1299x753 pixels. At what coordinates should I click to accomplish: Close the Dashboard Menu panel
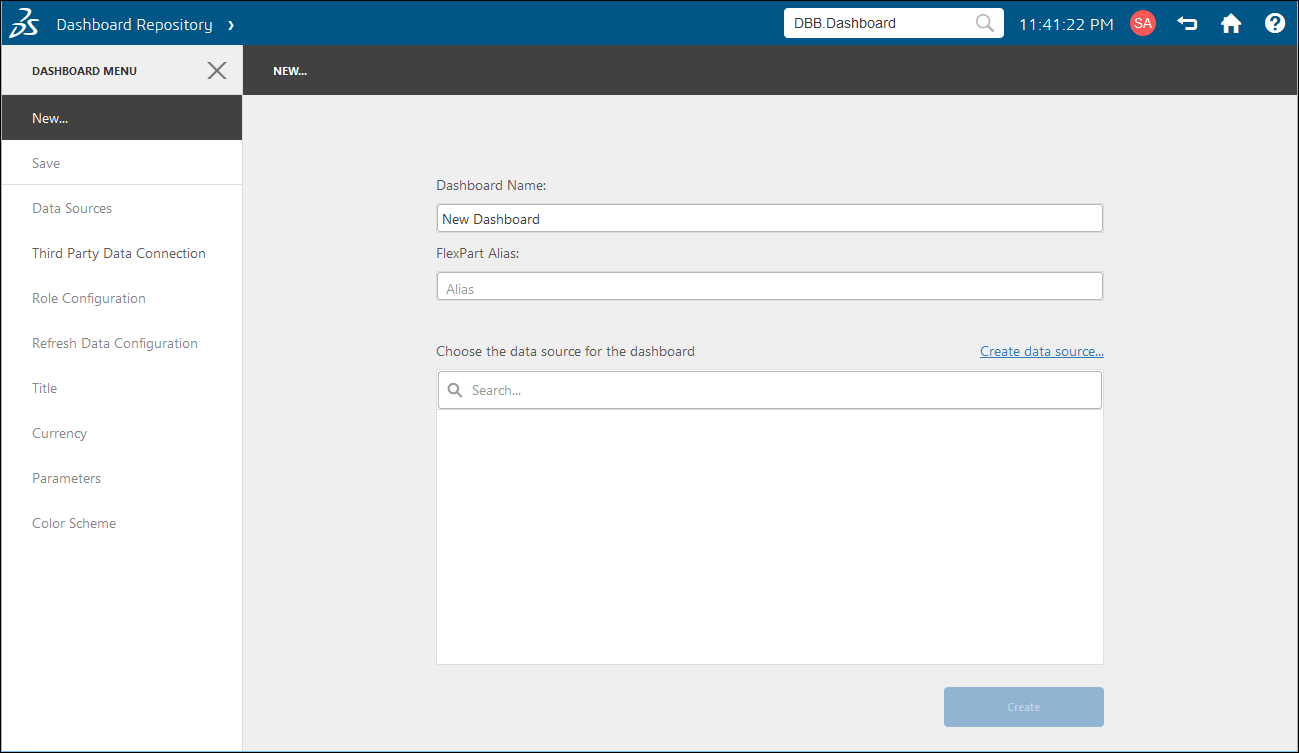(216, 70)
